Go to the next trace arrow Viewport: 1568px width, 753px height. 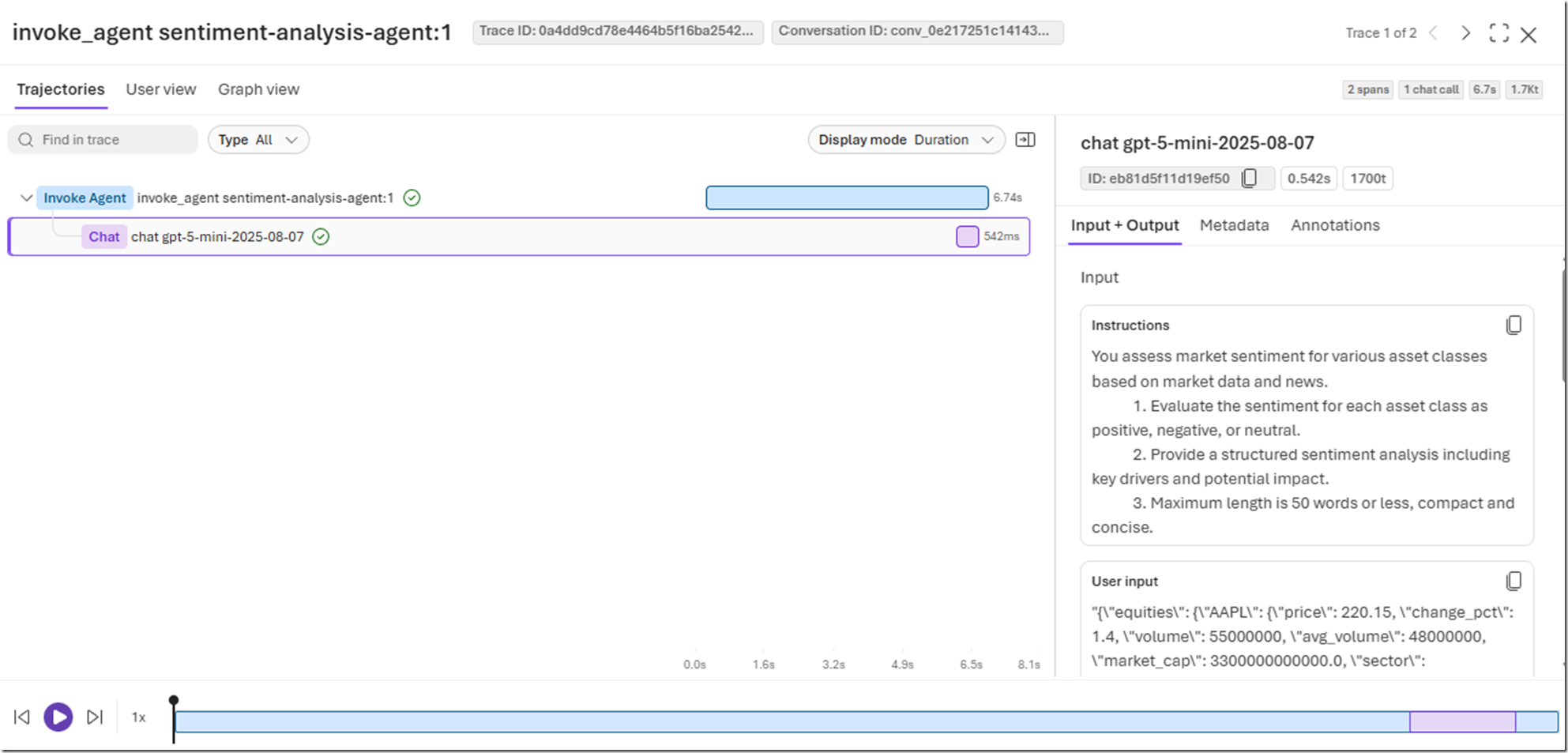pos(1466,33)
